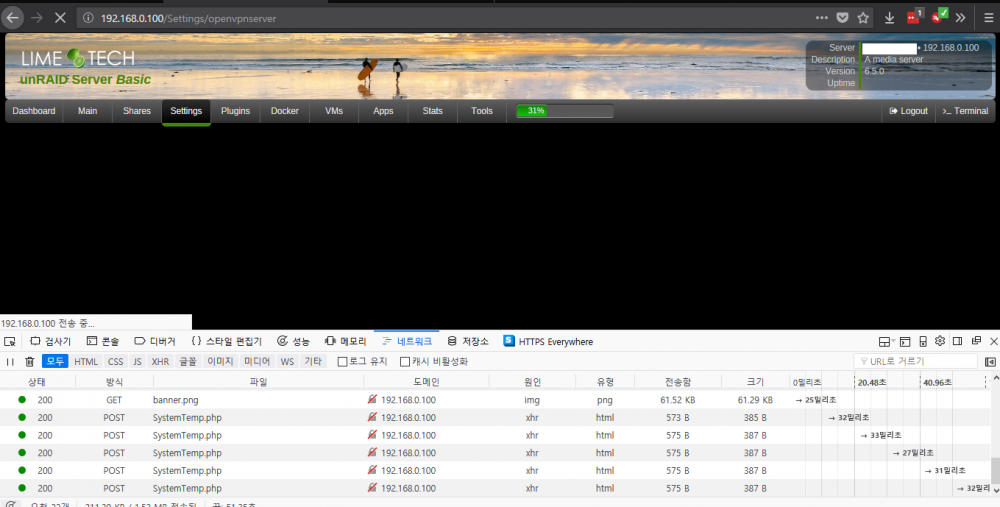The width and height of the screenshot is (1000, 507).
Task: Click the 31% progress bar
Action: [x=564, y=111]
